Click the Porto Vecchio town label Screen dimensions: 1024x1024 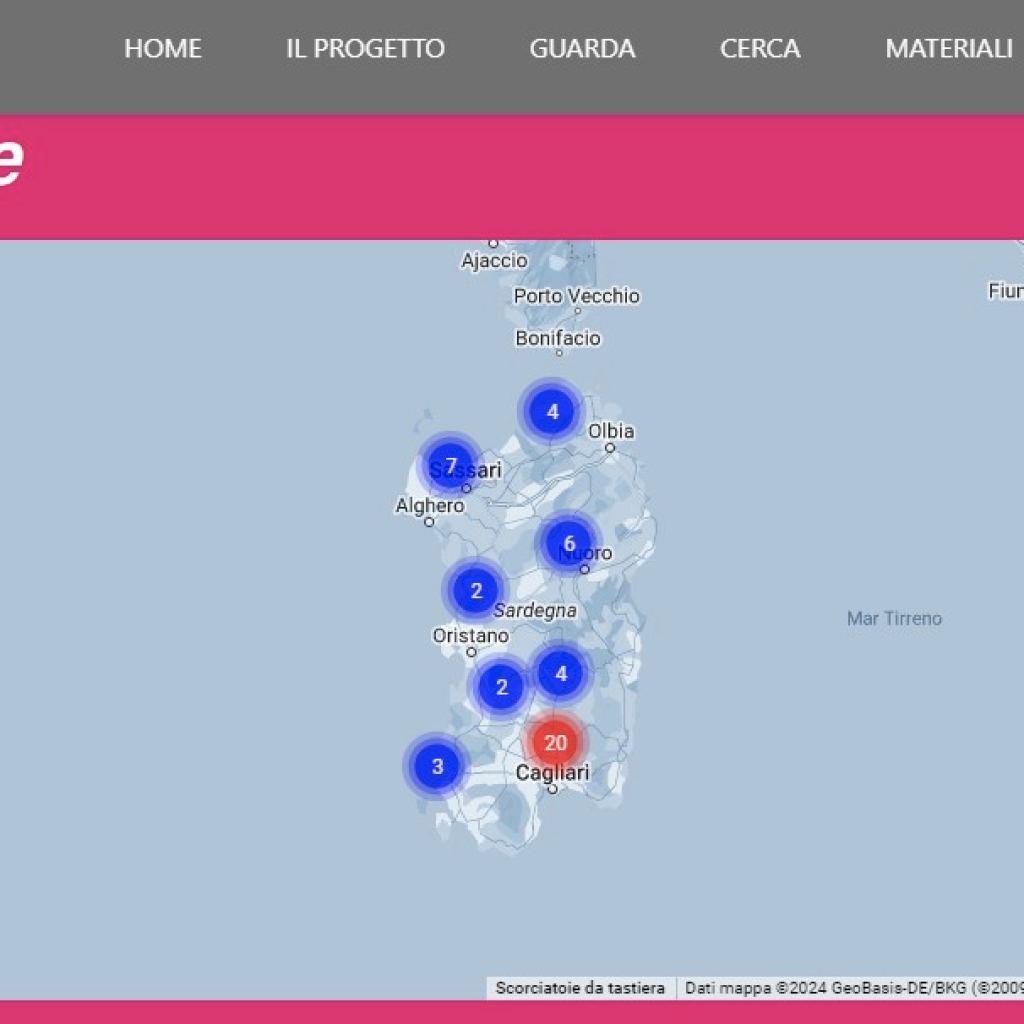coord(576,296)
